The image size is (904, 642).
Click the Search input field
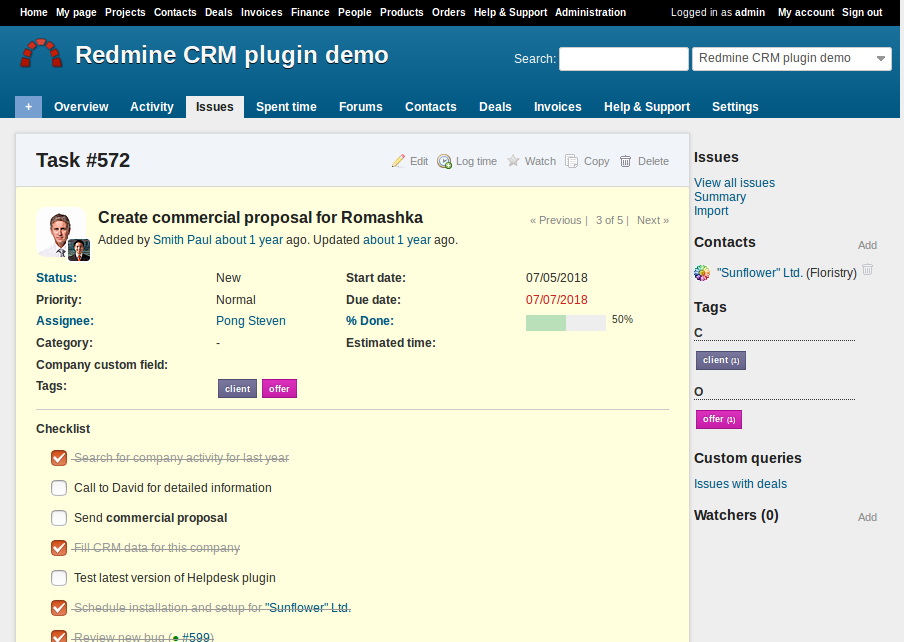click(x=623, y=59)
